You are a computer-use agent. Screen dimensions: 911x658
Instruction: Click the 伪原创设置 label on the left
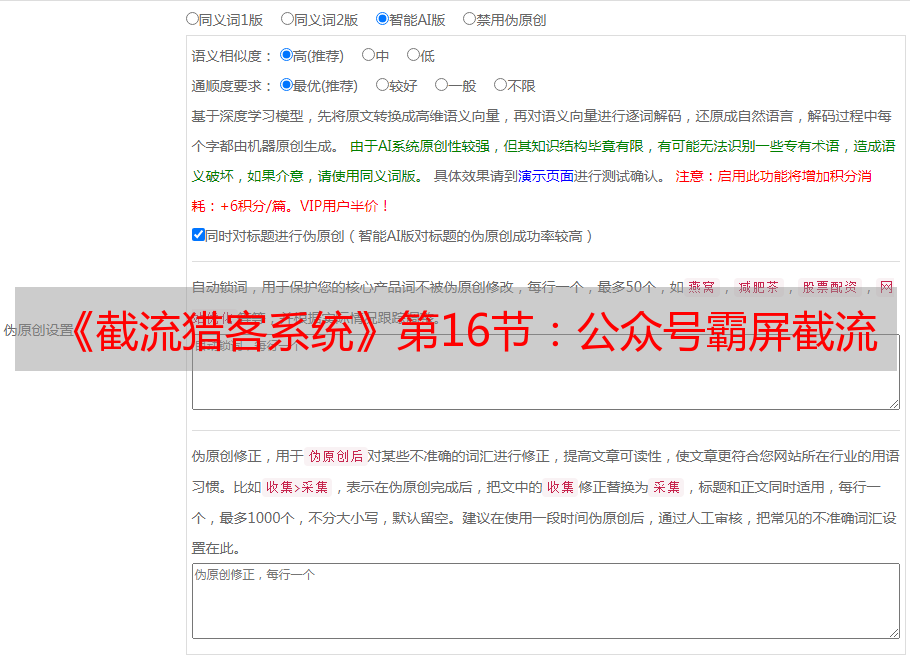tap(38, 330)
